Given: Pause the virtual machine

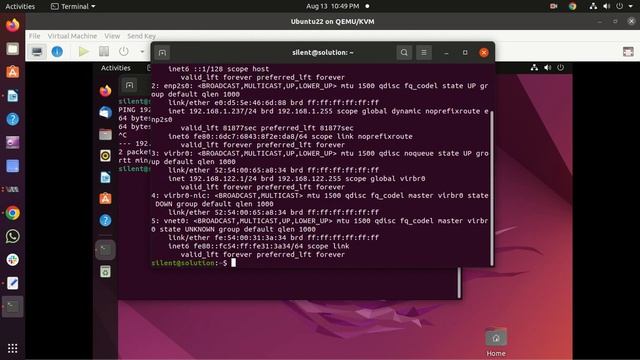Looking at the screenshot, I should [104, 51].
